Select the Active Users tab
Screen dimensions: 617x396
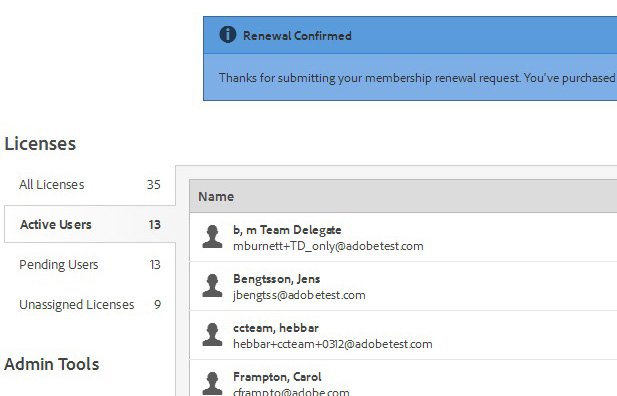[90, 224]
